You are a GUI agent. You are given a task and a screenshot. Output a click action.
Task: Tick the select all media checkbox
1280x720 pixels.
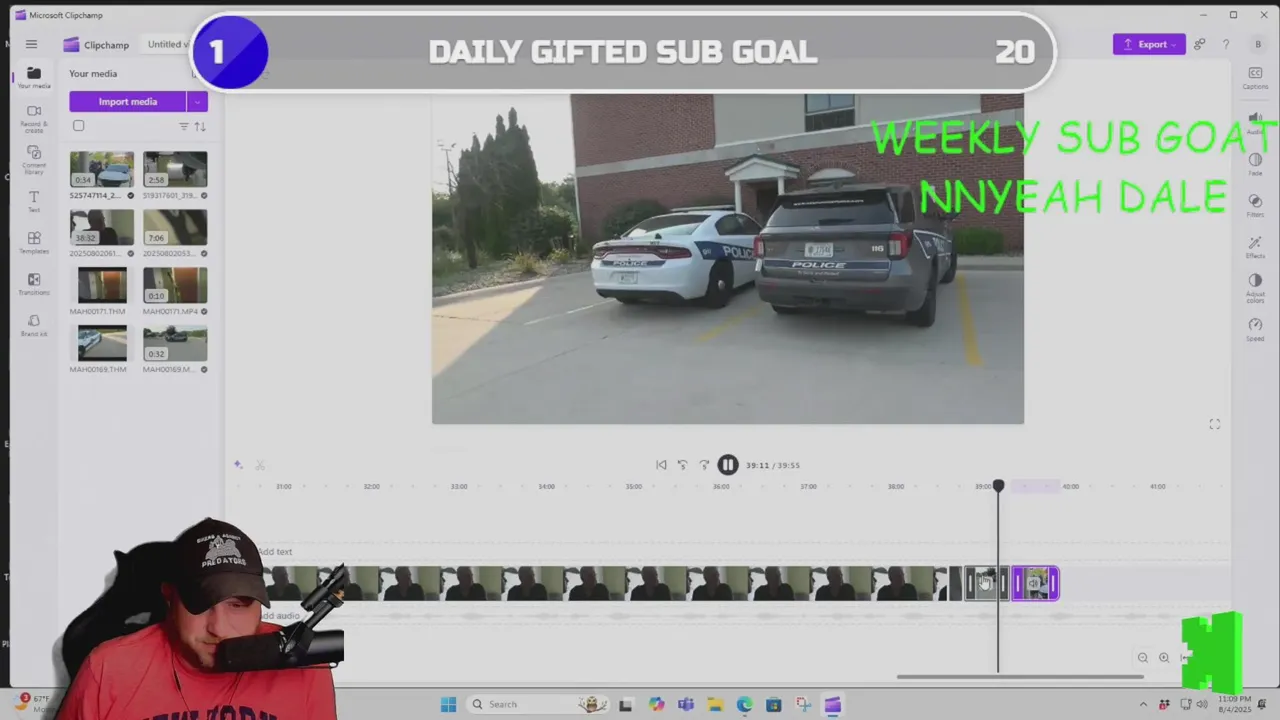(x=78, y=126)
